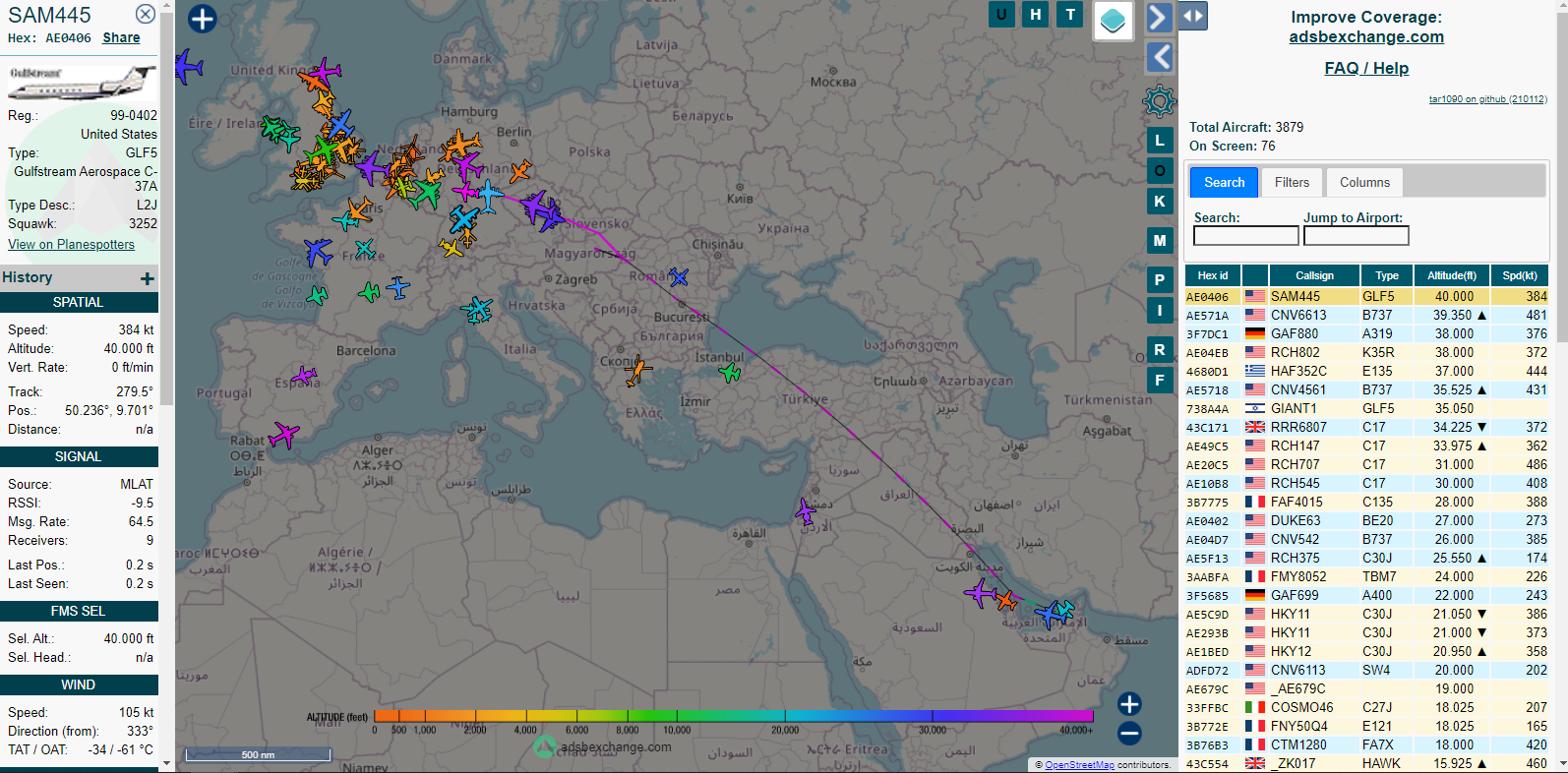Click the left arrow sidebar button

coord(1161,57)
